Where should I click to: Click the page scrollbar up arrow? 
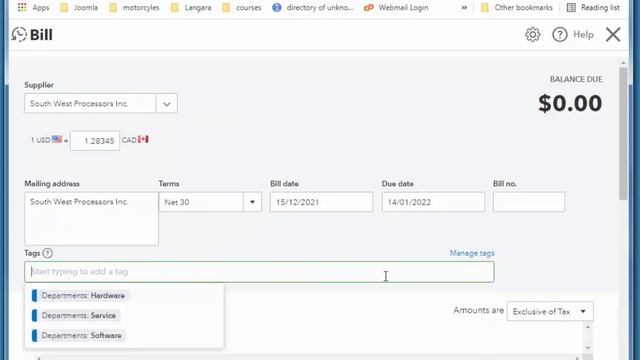pyautogui.click(x=623, y=63)
